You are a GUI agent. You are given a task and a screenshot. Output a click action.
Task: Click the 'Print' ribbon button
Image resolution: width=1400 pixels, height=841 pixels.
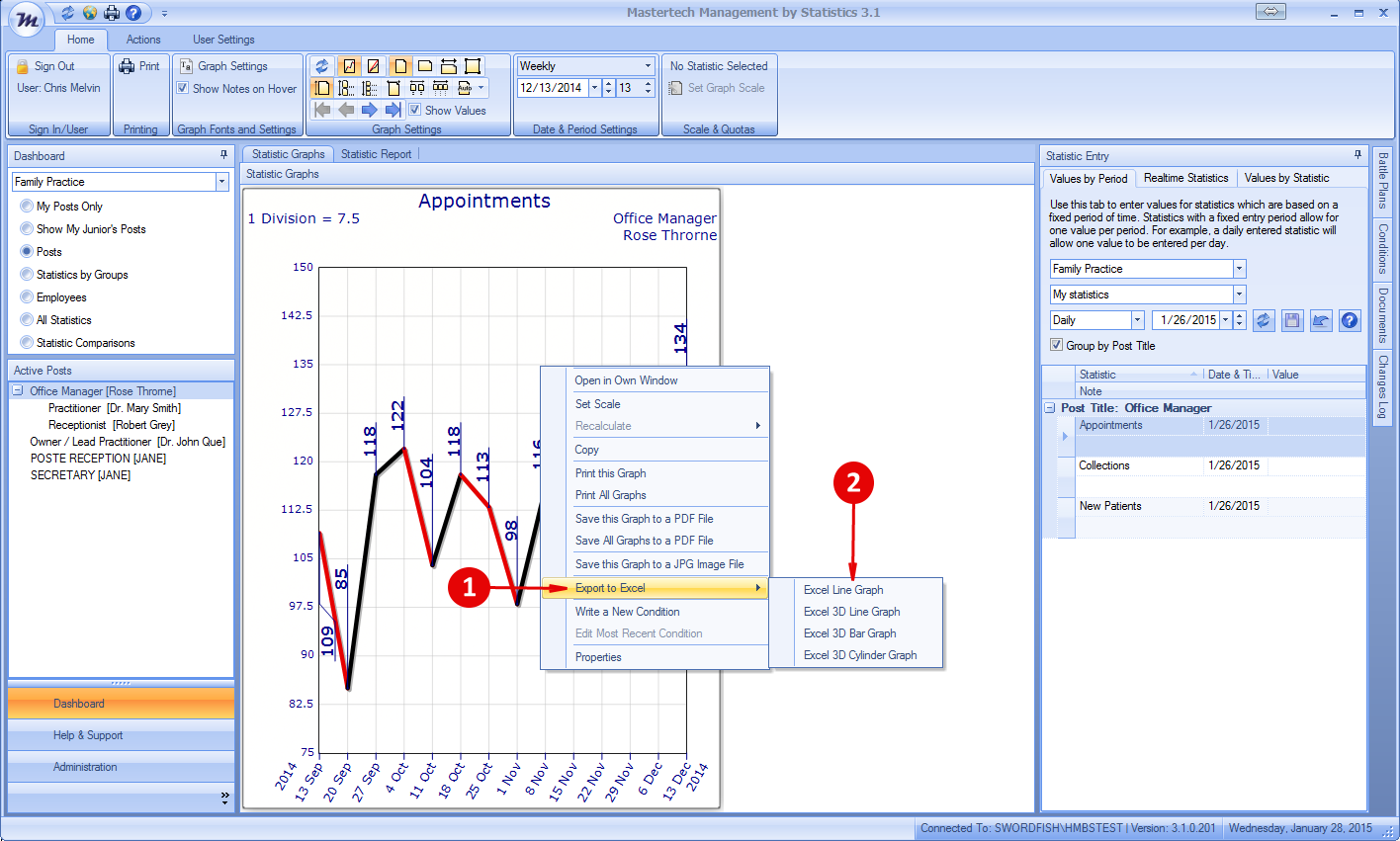point(139,66)
